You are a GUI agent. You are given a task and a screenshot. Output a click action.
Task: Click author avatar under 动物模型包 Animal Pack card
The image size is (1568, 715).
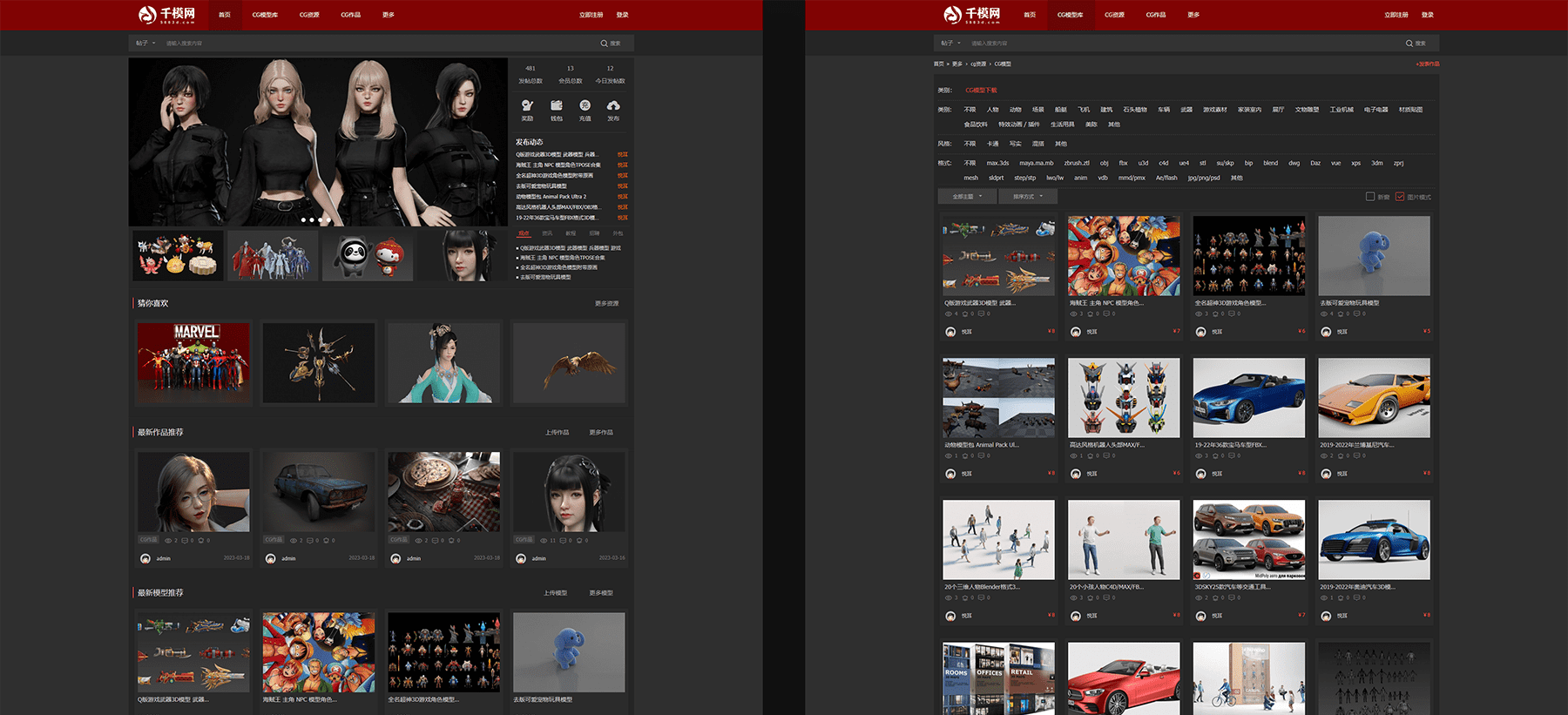950,474
